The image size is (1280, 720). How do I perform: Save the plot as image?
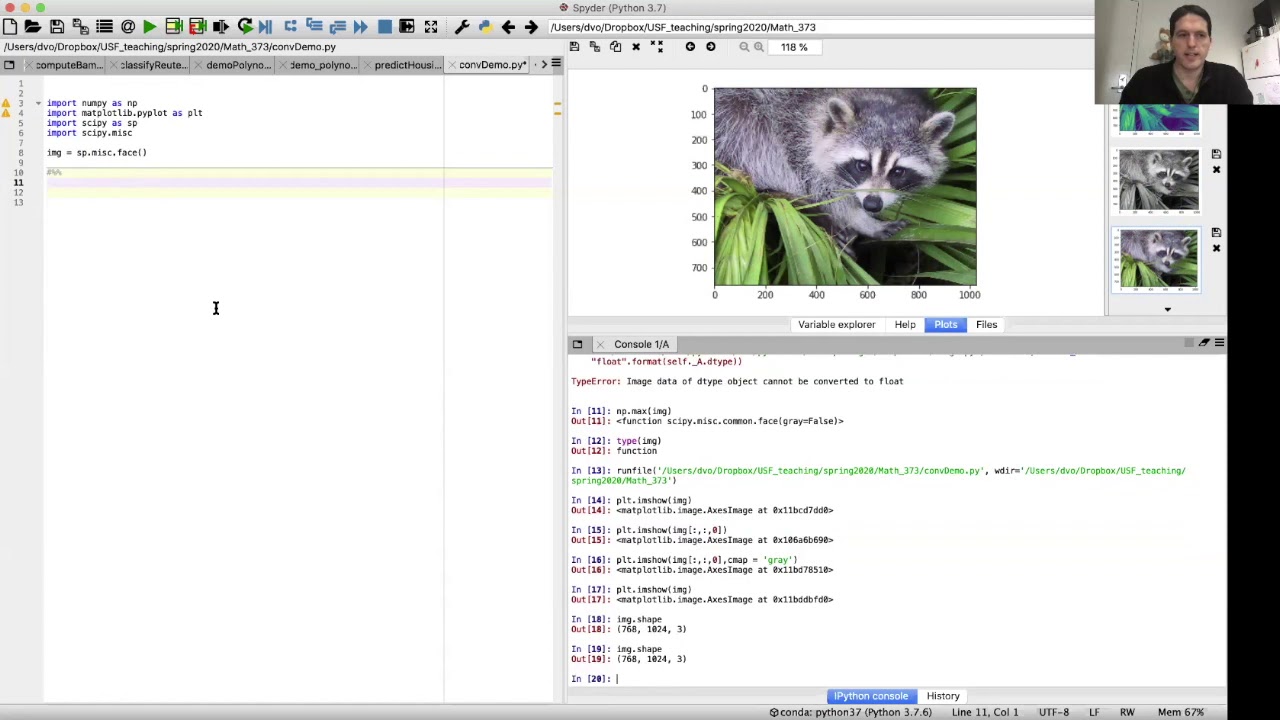(x=574, y=47)
